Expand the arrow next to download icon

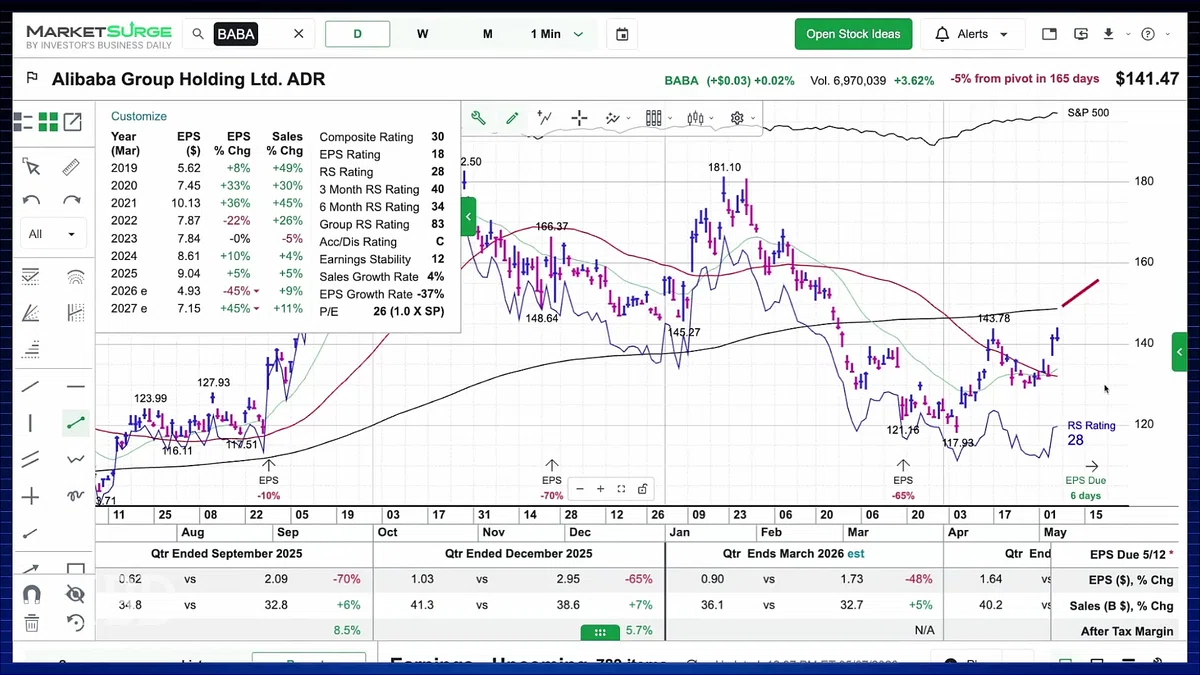point(1126,34)
